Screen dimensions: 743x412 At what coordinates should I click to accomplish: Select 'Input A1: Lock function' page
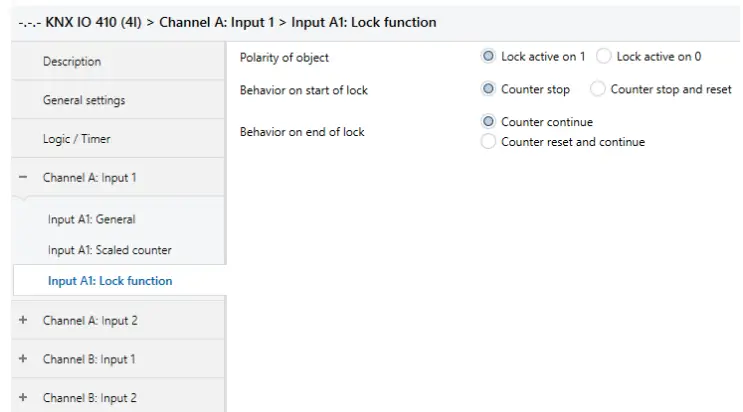coord(110,281)
